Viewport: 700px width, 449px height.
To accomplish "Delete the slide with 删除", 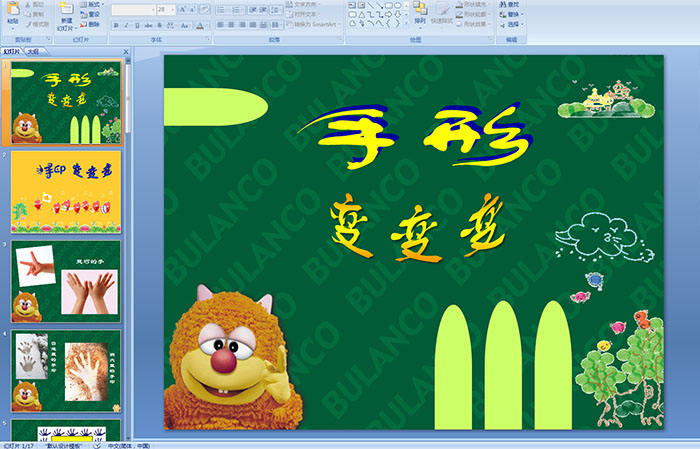I will coord(89,24).
